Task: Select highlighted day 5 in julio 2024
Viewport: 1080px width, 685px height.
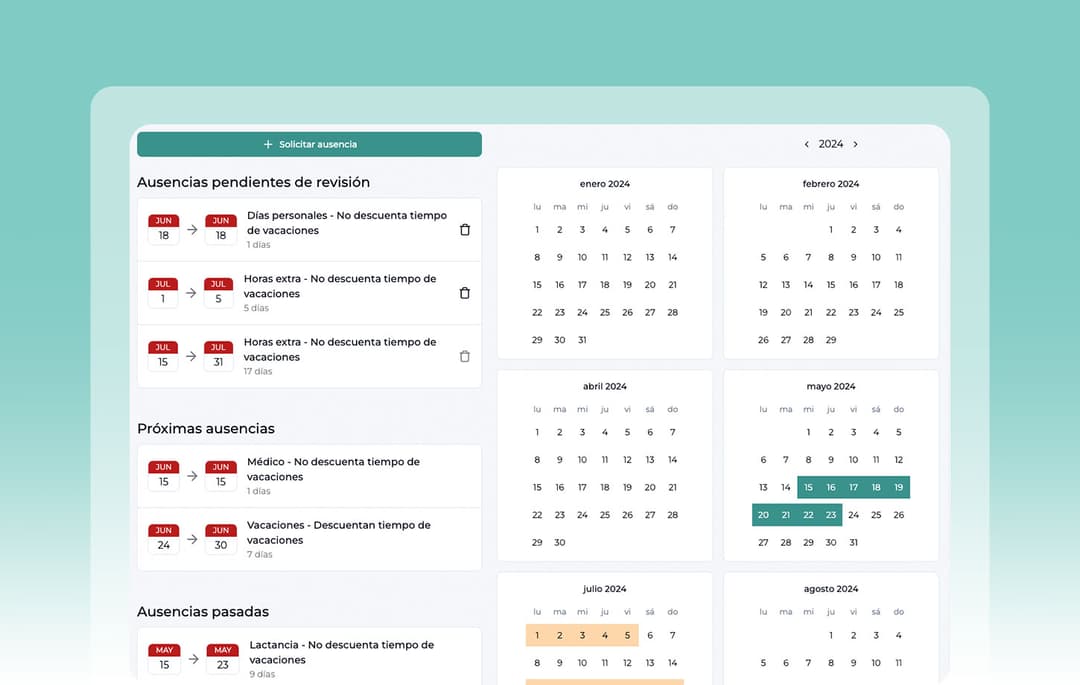Action: tap(627, 635)
